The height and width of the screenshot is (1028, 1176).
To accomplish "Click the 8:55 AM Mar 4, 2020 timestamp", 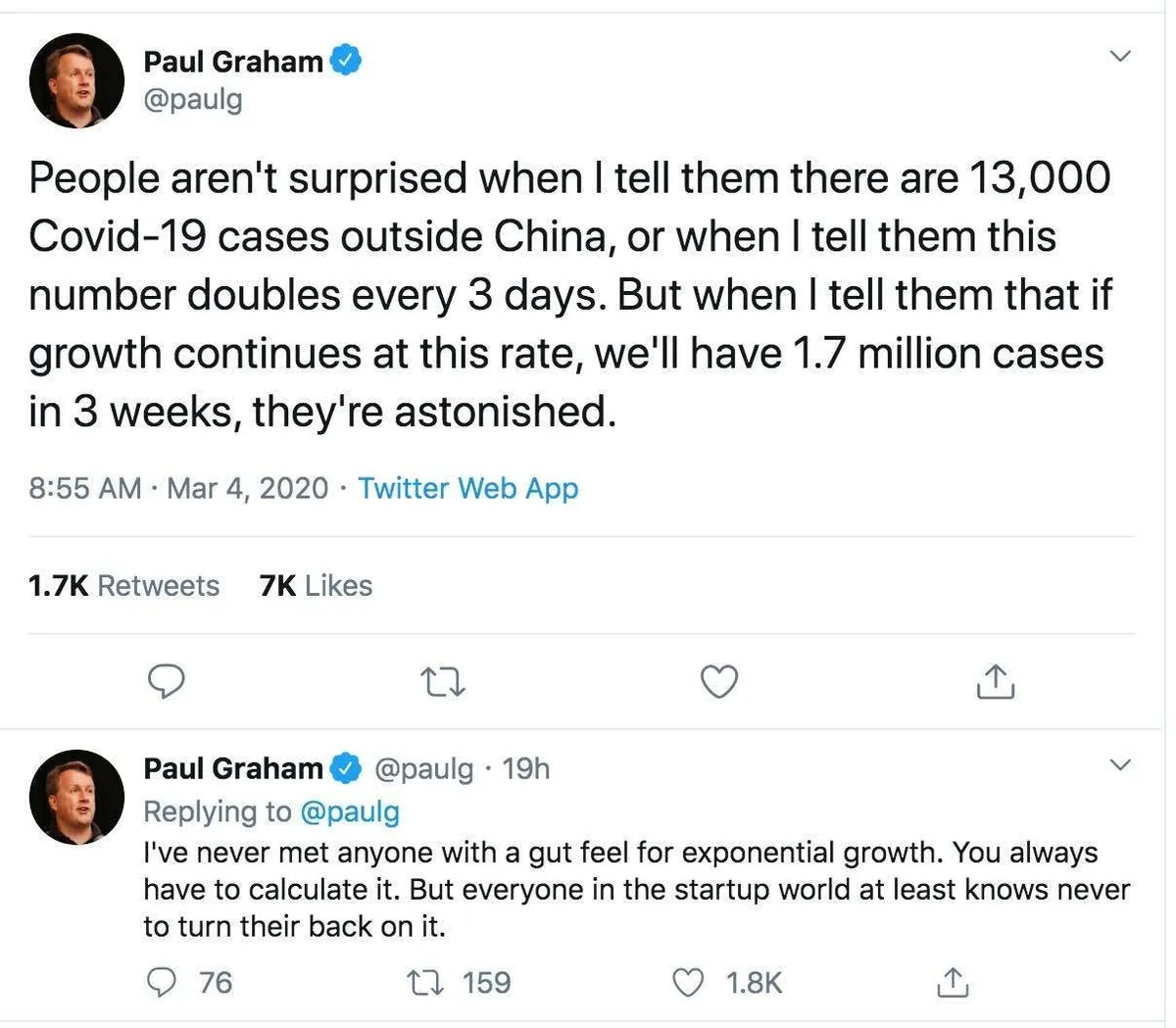I will [x=178, y=488].
